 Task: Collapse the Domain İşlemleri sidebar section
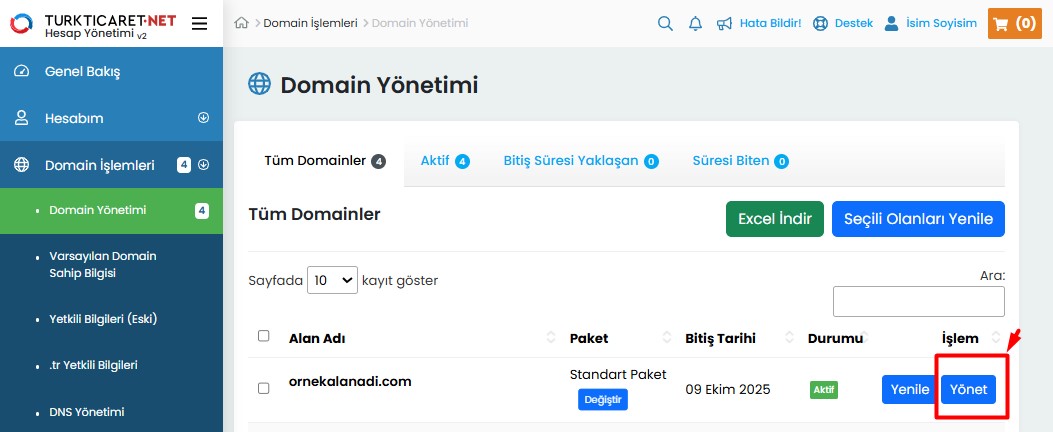pos(204,165)
